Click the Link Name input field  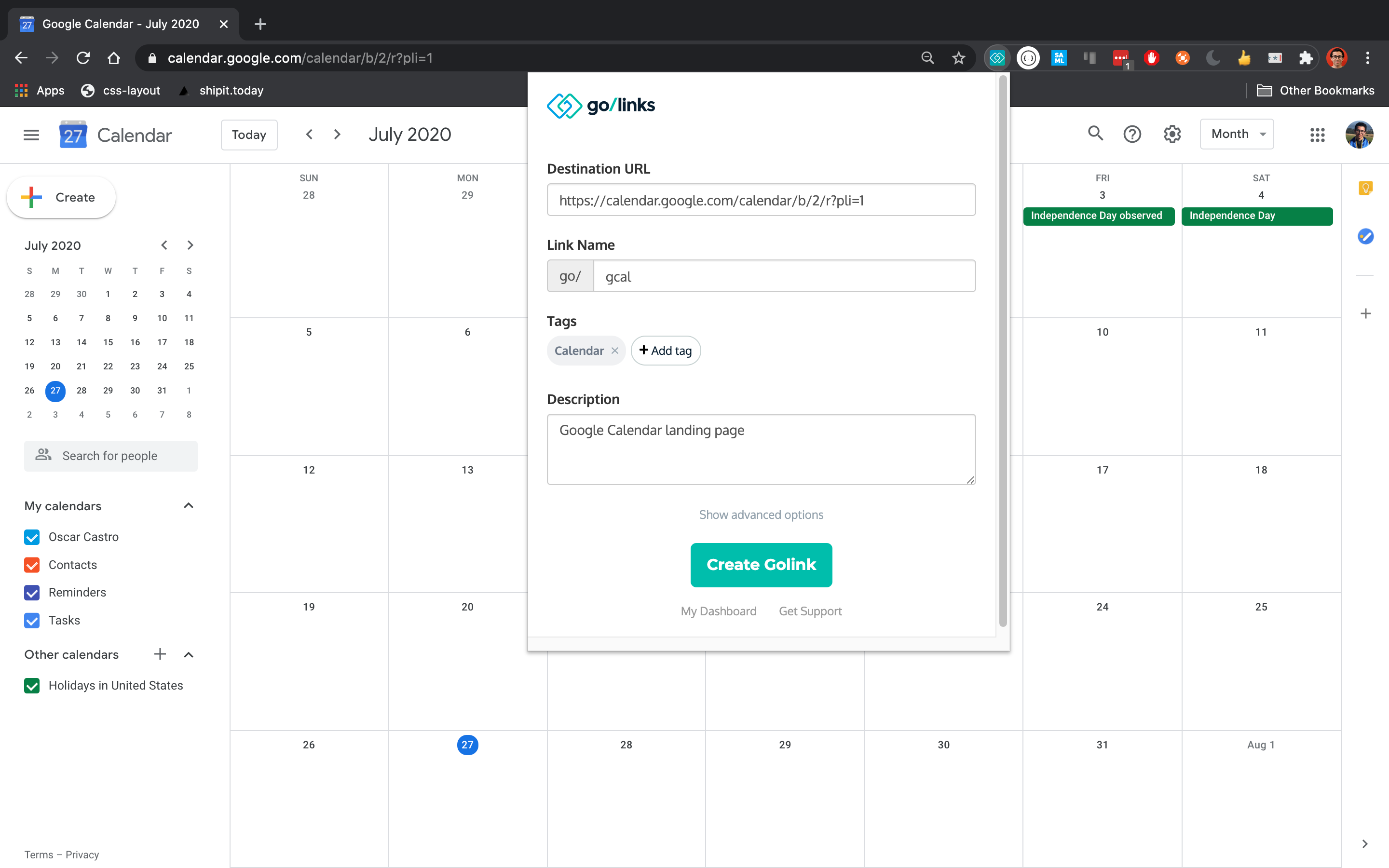pos(783,277)
